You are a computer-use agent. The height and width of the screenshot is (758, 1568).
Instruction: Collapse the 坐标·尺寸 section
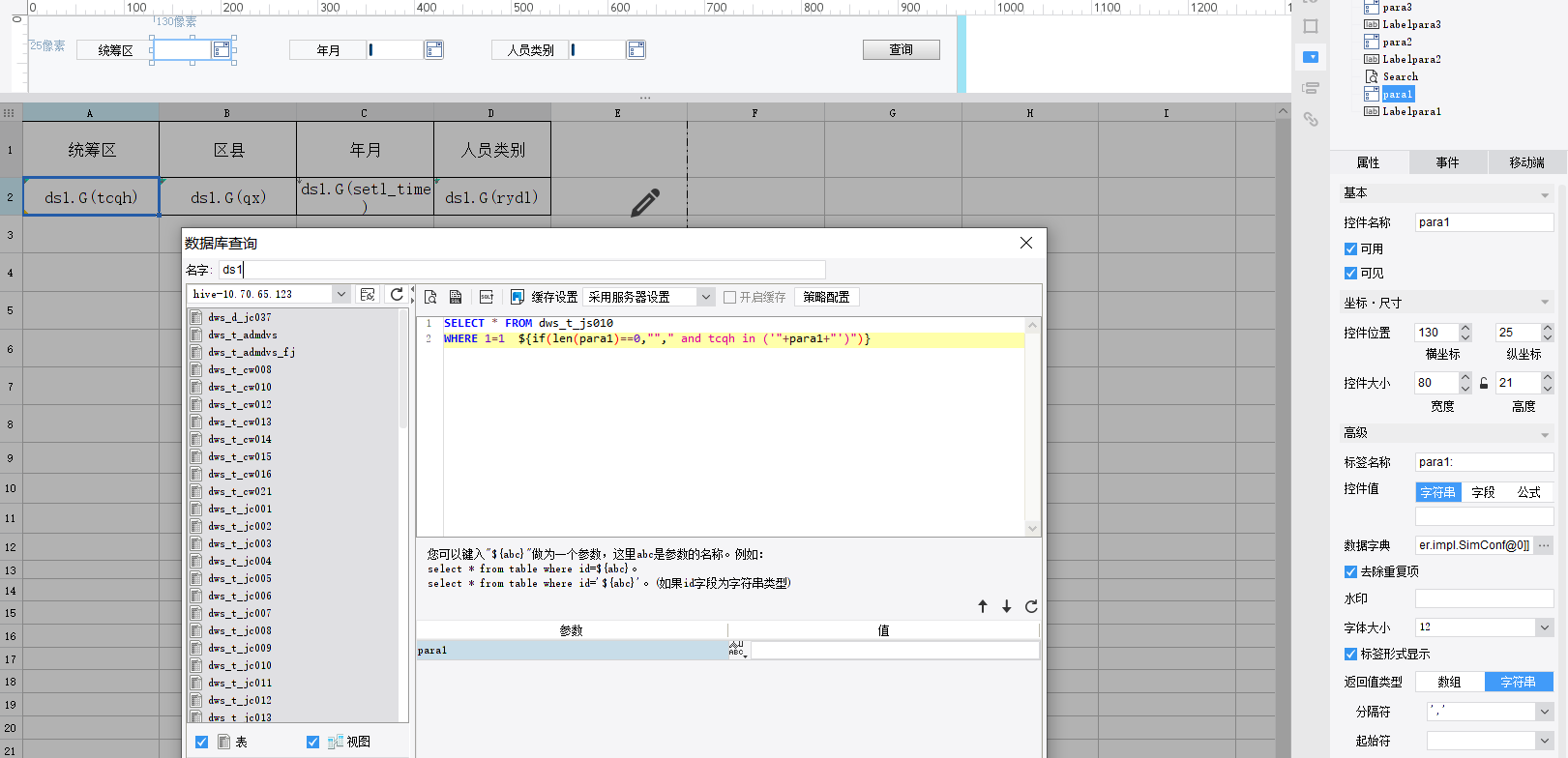pyautogui.click(x=1545, y=303)
